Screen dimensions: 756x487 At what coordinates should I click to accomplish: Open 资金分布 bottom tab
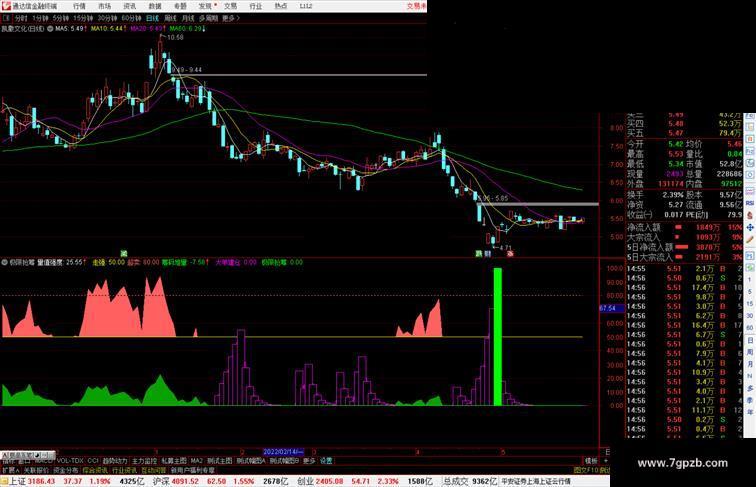66,470
